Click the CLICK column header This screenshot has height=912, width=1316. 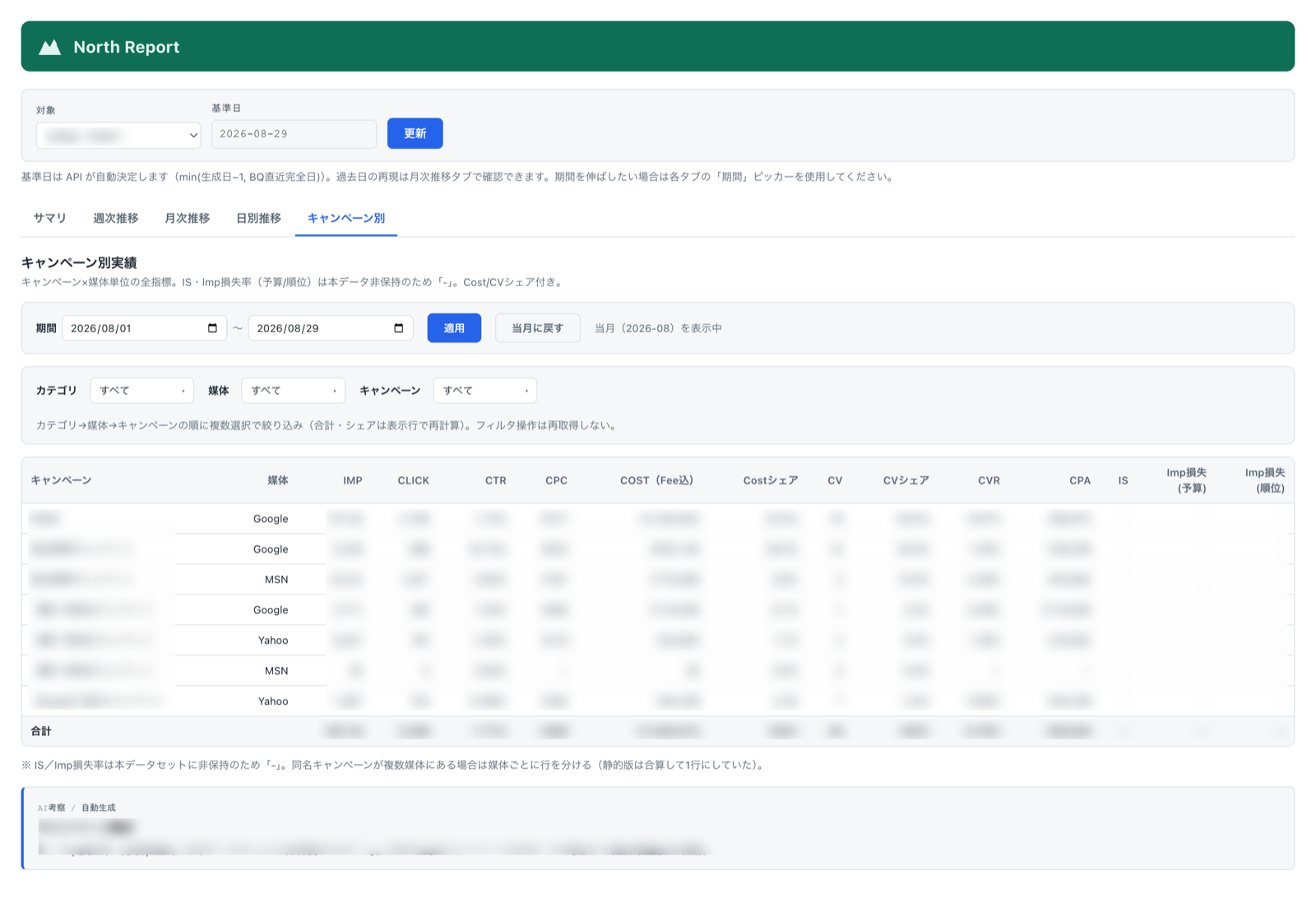tap(414, 480)
